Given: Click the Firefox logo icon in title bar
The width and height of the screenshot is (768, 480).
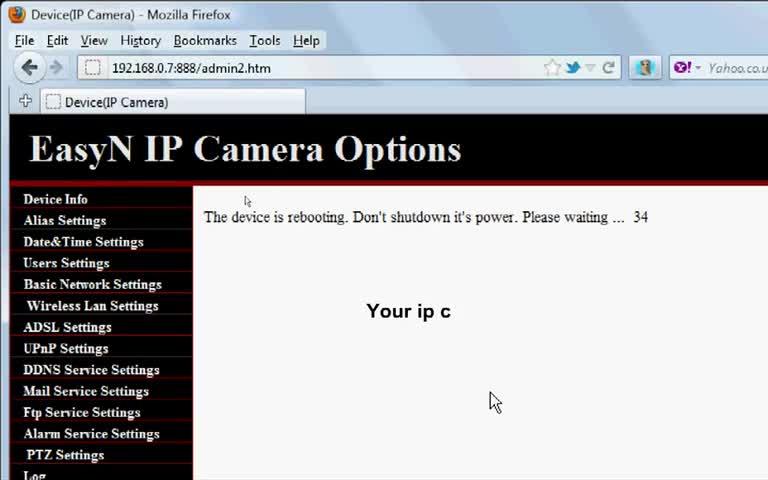Looking at the screenshot, I should pyautogui.click(x=16, y=15).
